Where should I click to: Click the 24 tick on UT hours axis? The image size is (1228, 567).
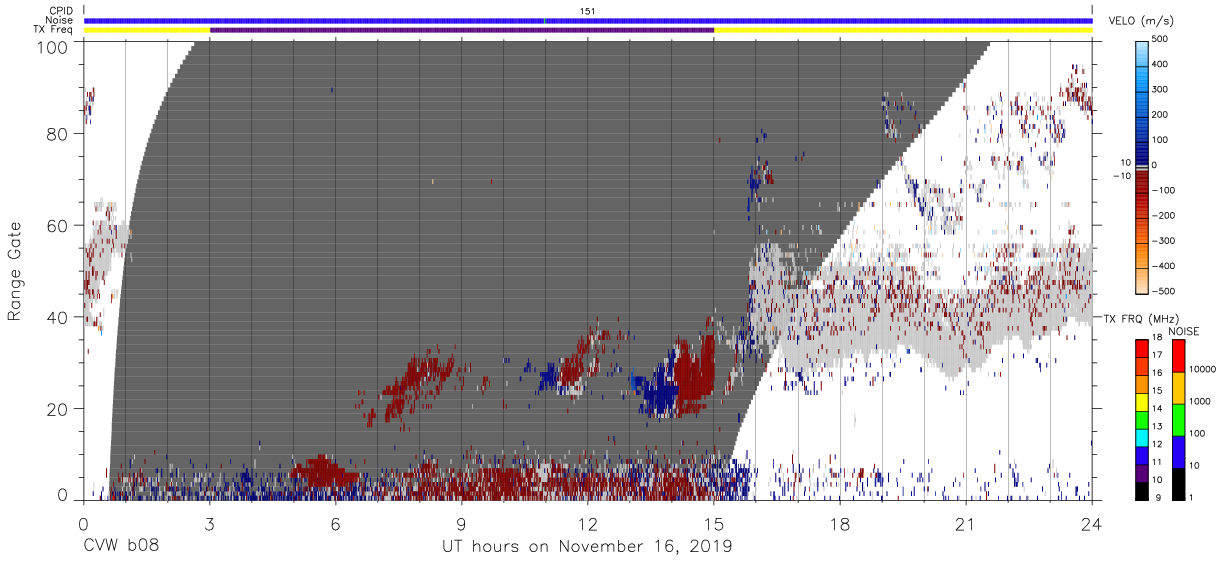pyautogui.click(x=1092, y=523)
